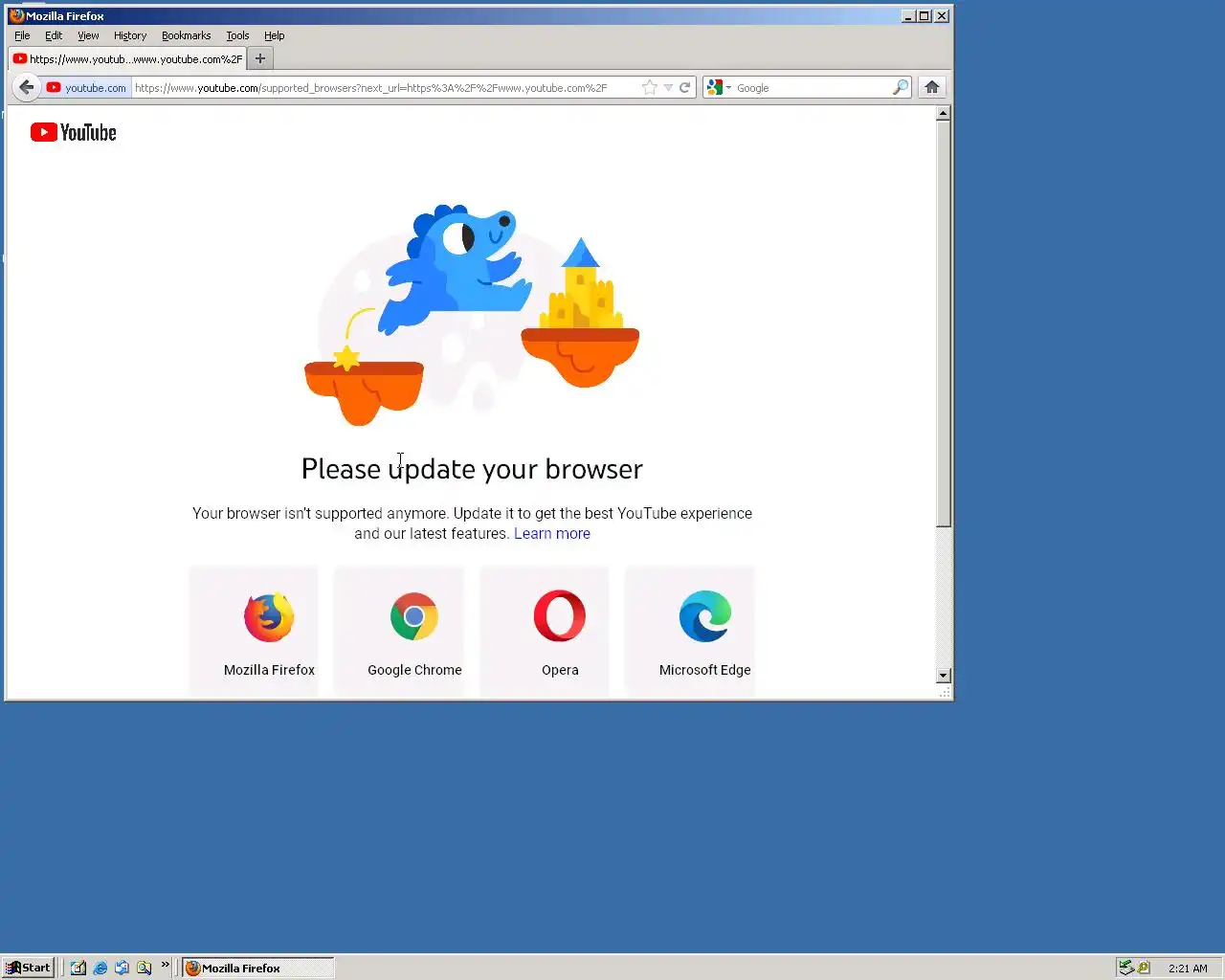The image size is (1225, 980).
Task: Open the Windows Start menu
Action: tap(28, 968)
